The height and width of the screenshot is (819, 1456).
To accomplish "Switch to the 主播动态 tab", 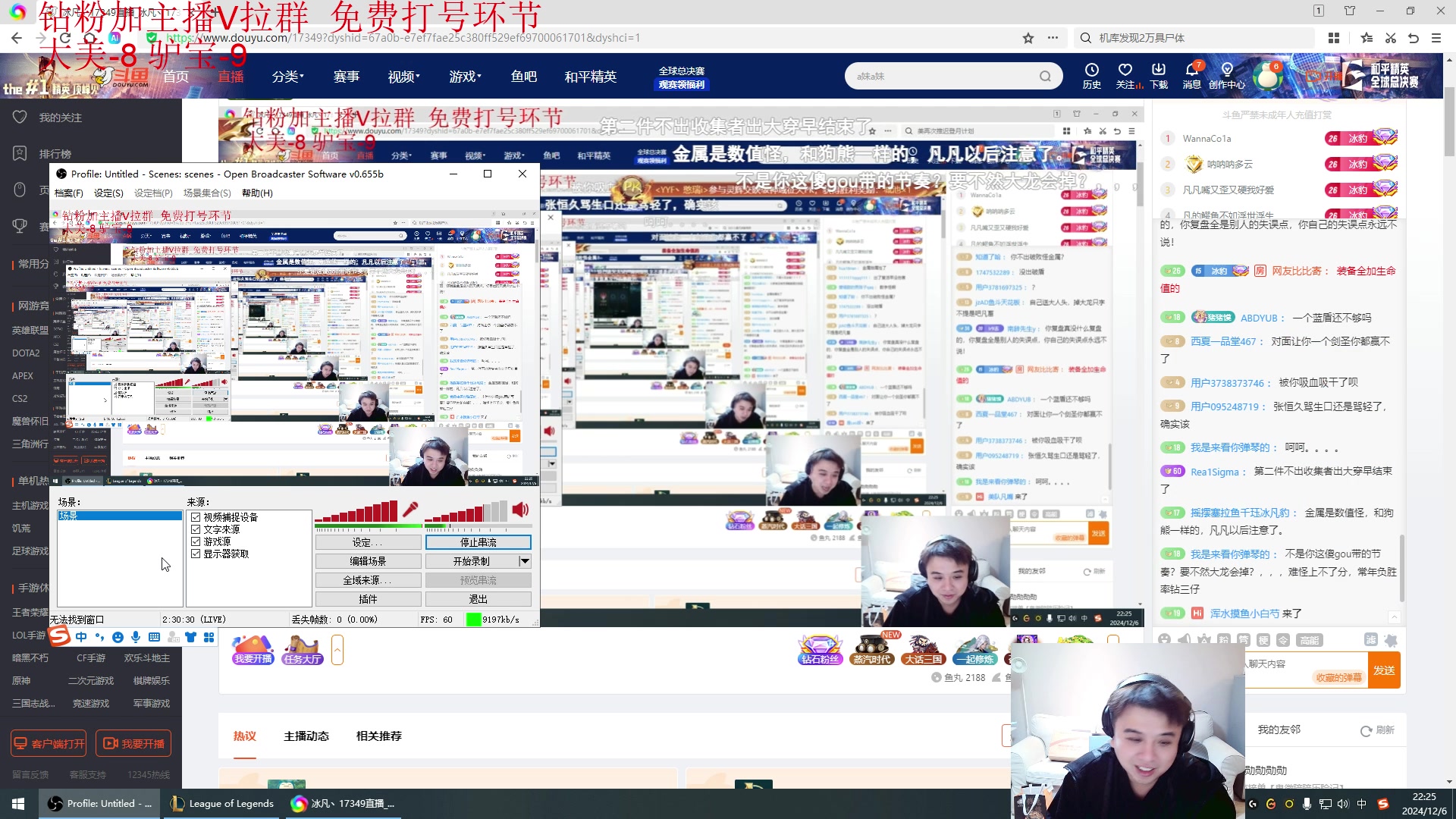I will pos(306,736).
